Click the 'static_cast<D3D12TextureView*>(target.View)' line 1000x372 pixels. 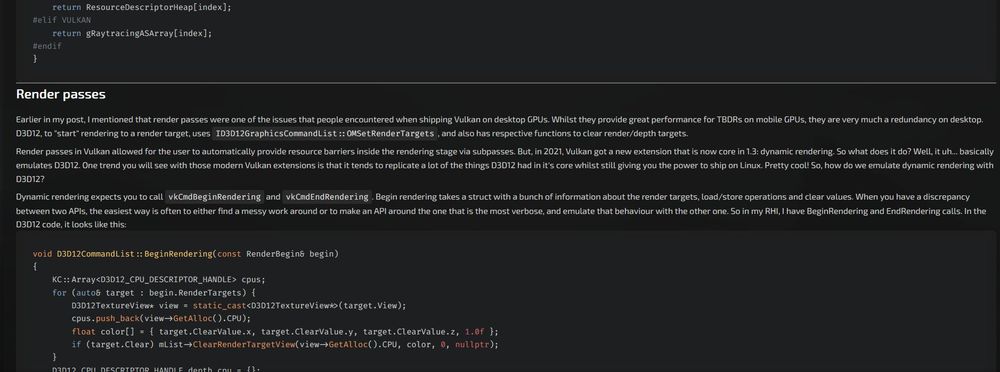click(239, 306)
